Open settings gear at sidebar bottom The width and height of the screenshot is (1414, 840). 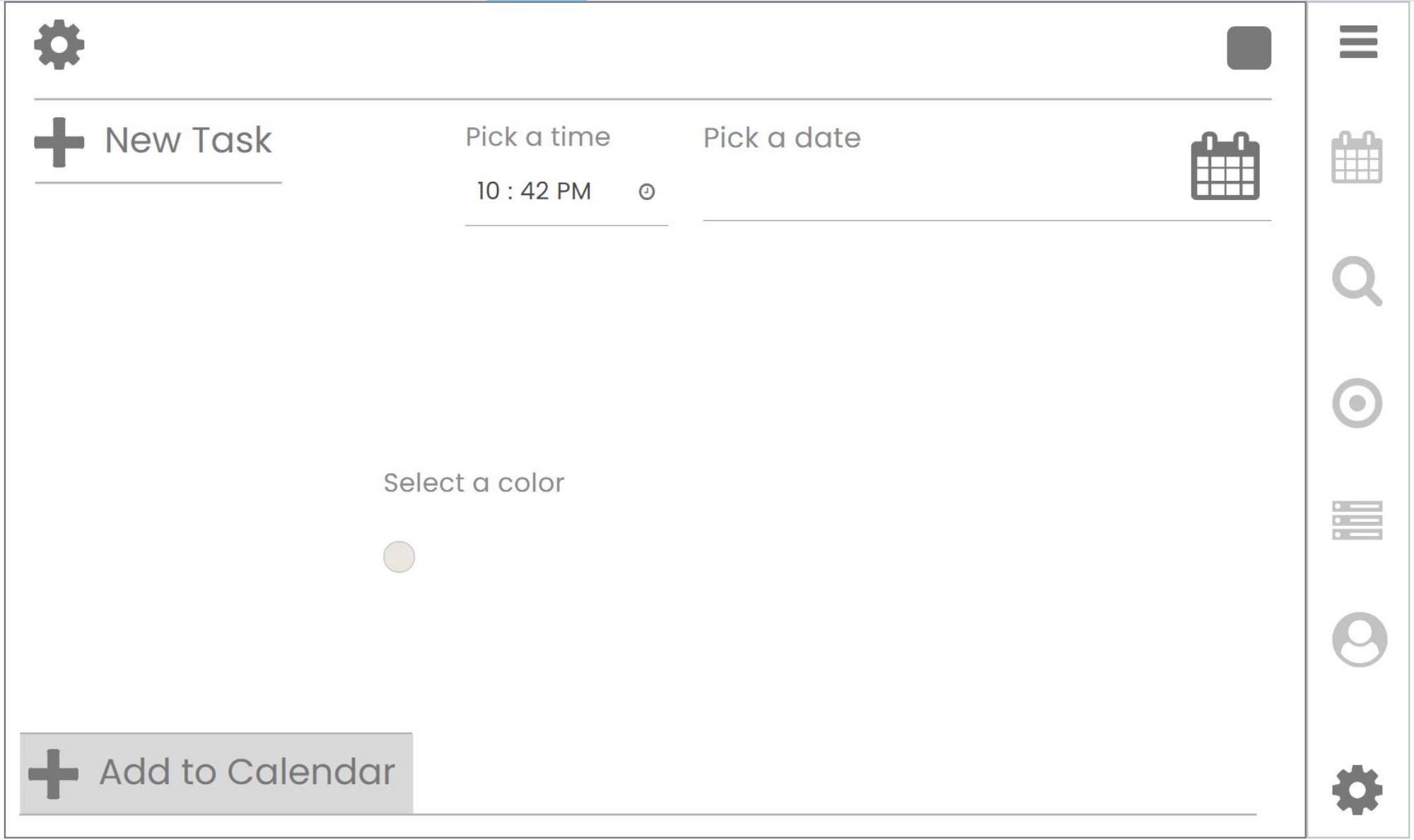pos(1357,790)
